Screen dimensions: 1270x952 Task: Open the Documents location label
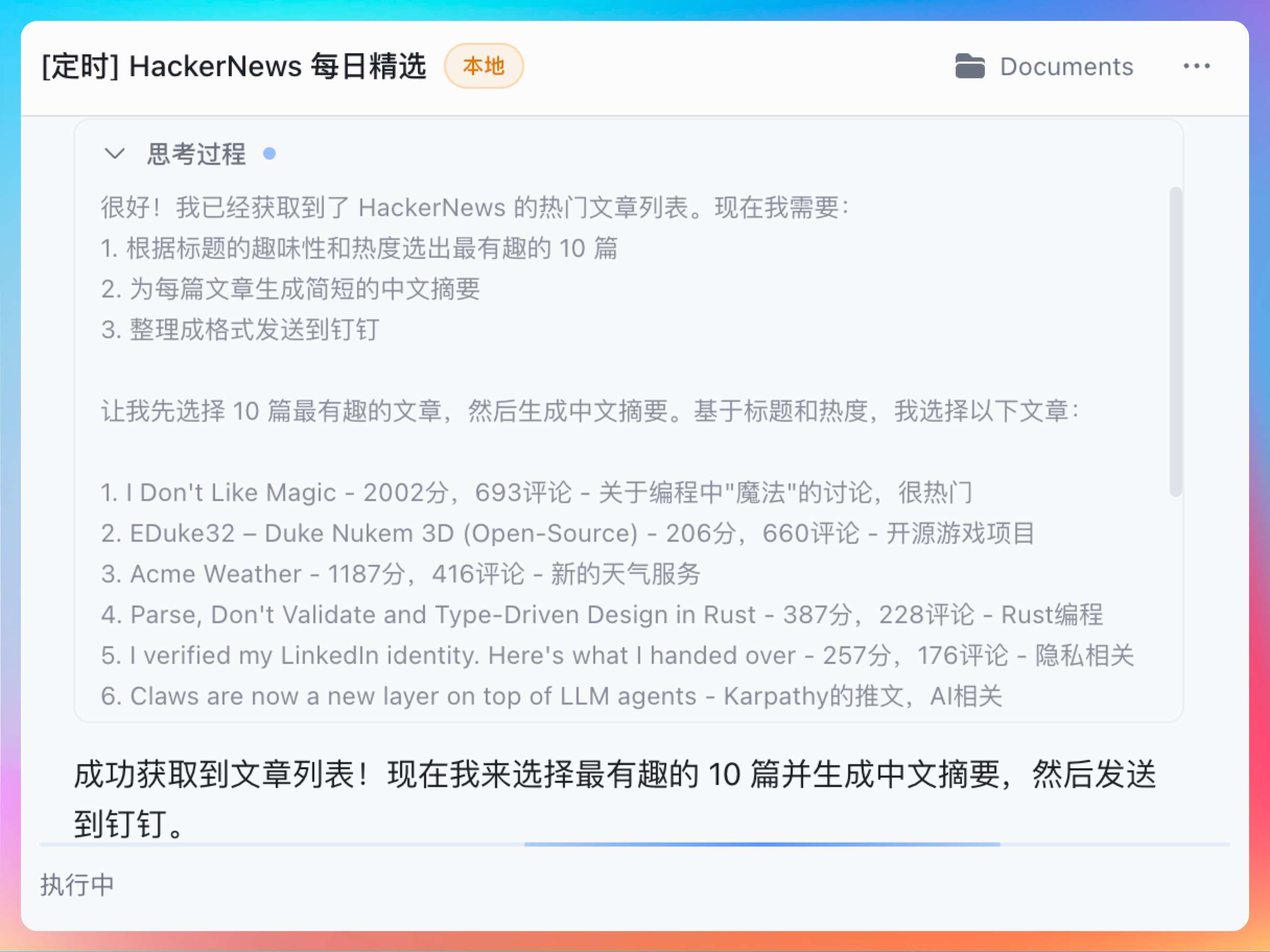click(1066, 67)
